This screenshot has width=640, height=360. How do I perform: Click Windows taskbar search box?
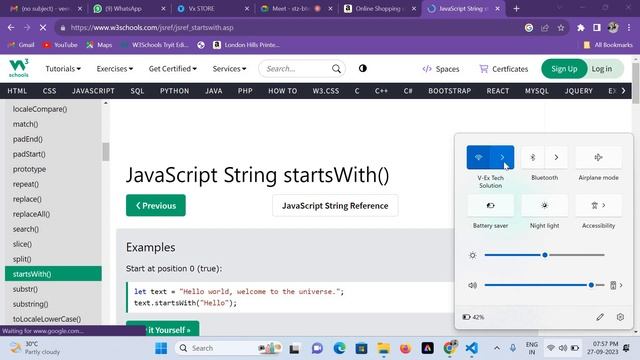point(229,348)
